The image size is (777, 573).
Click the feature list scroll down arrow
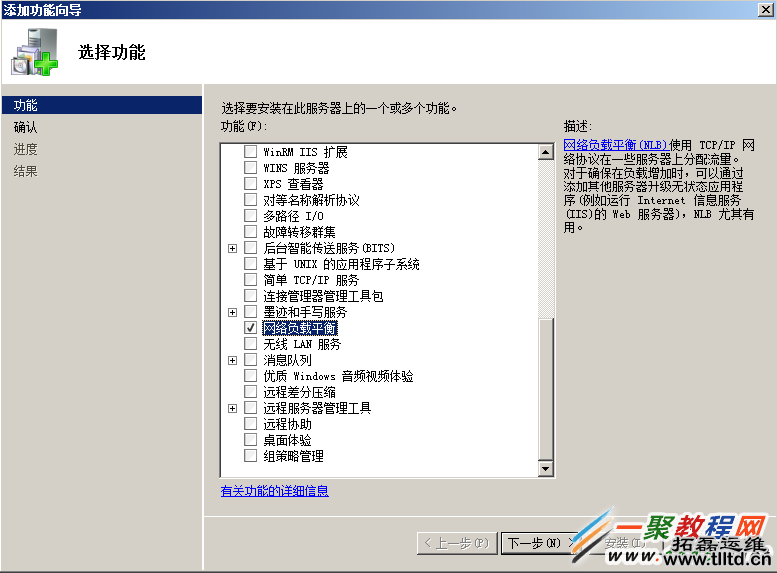(x=546, y=468)
